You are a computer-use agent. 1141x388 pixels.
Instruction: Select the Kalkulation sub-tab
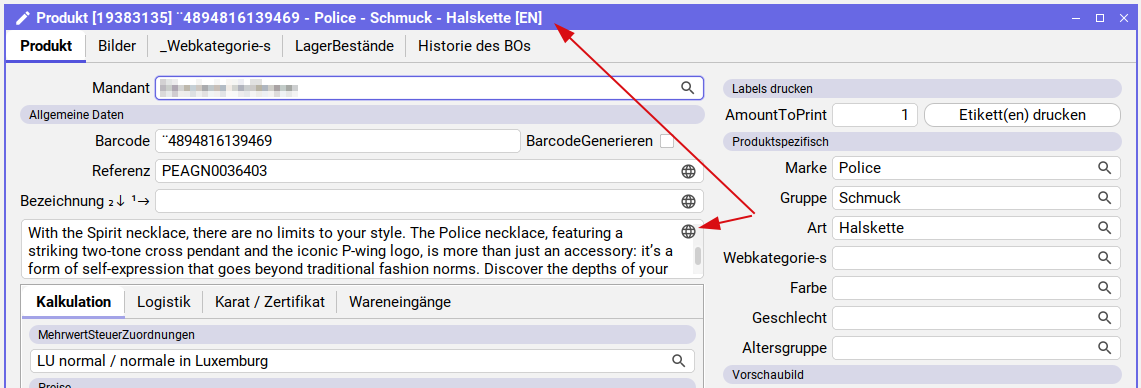(x=73, y=301)
